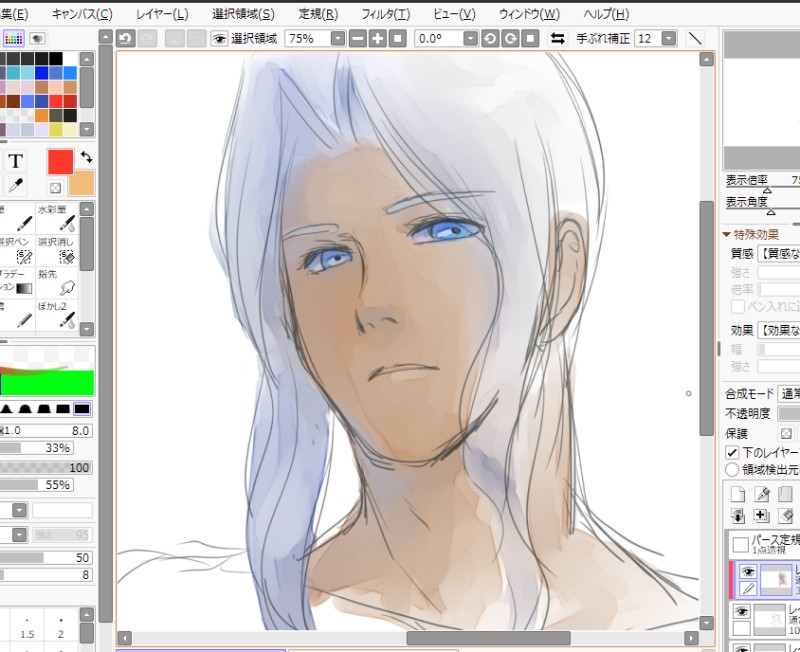
Task: Open the 合成モード blending mode dropdown
Action: click(x=789, y=394)
